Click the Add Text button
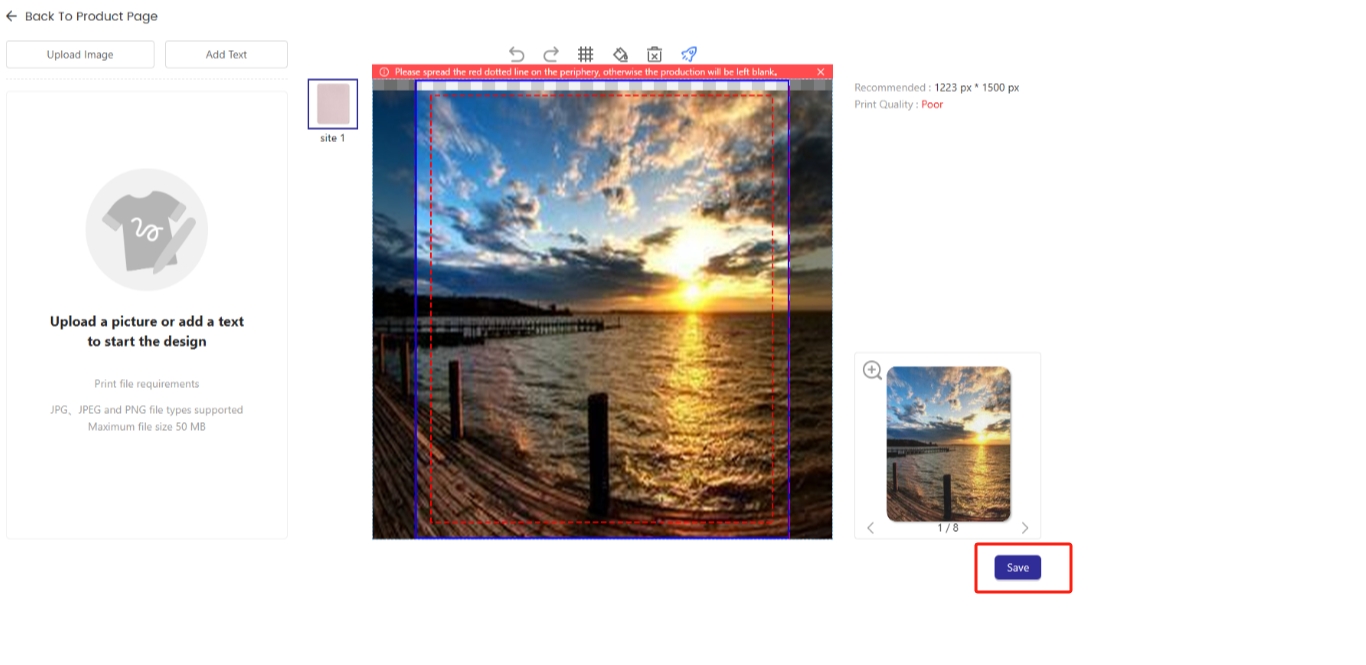1366x665 pixels. point(226,54)
